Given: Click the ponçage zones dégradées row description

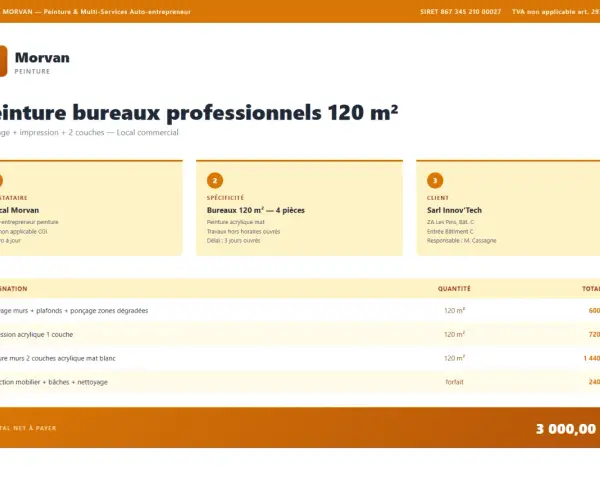Looking at the screenshot, I should pyautogui.click(x=74, y=311).
